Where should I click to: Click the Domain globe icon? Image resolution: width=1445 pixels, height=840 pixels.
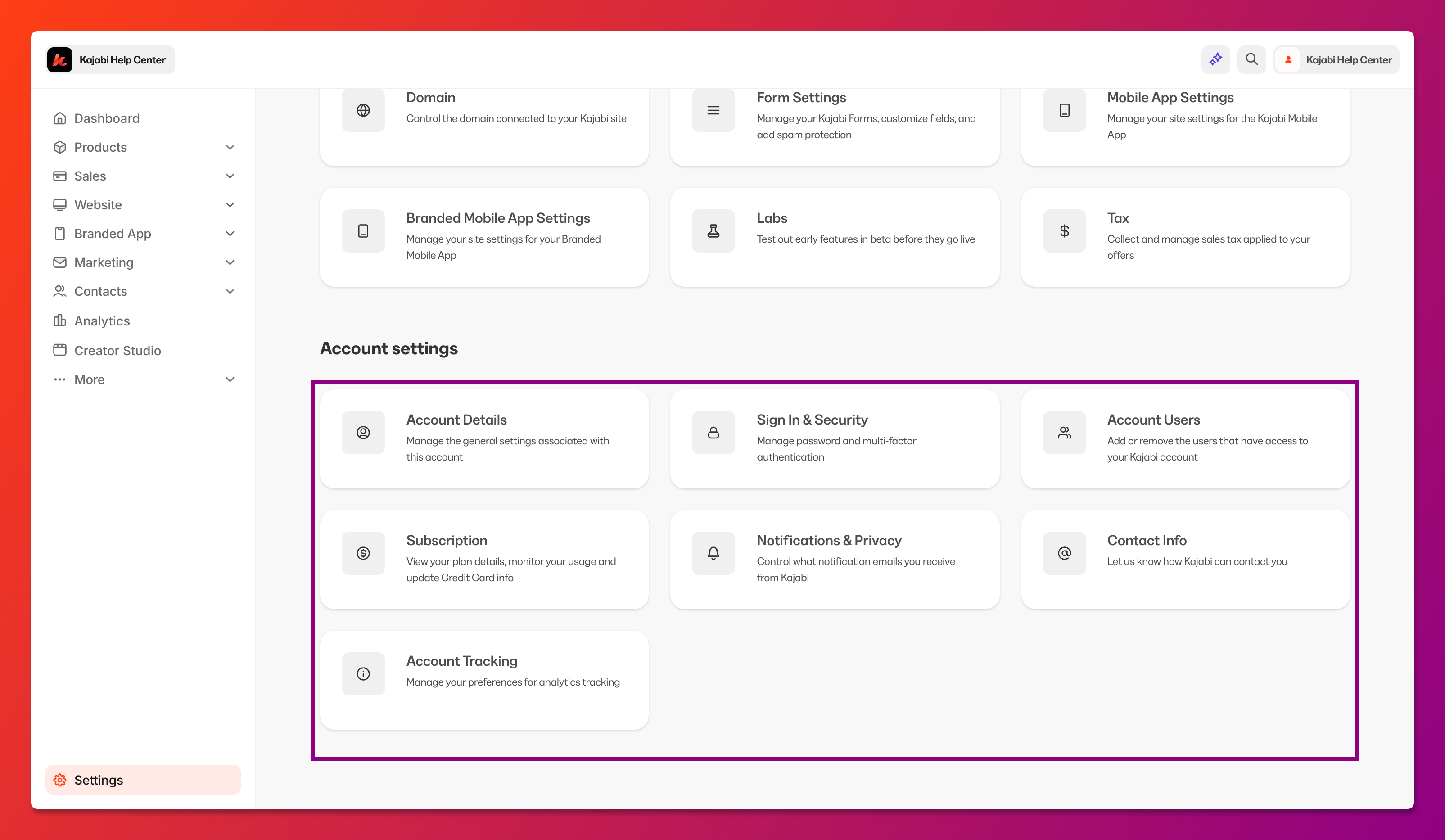tap(363, 110)
